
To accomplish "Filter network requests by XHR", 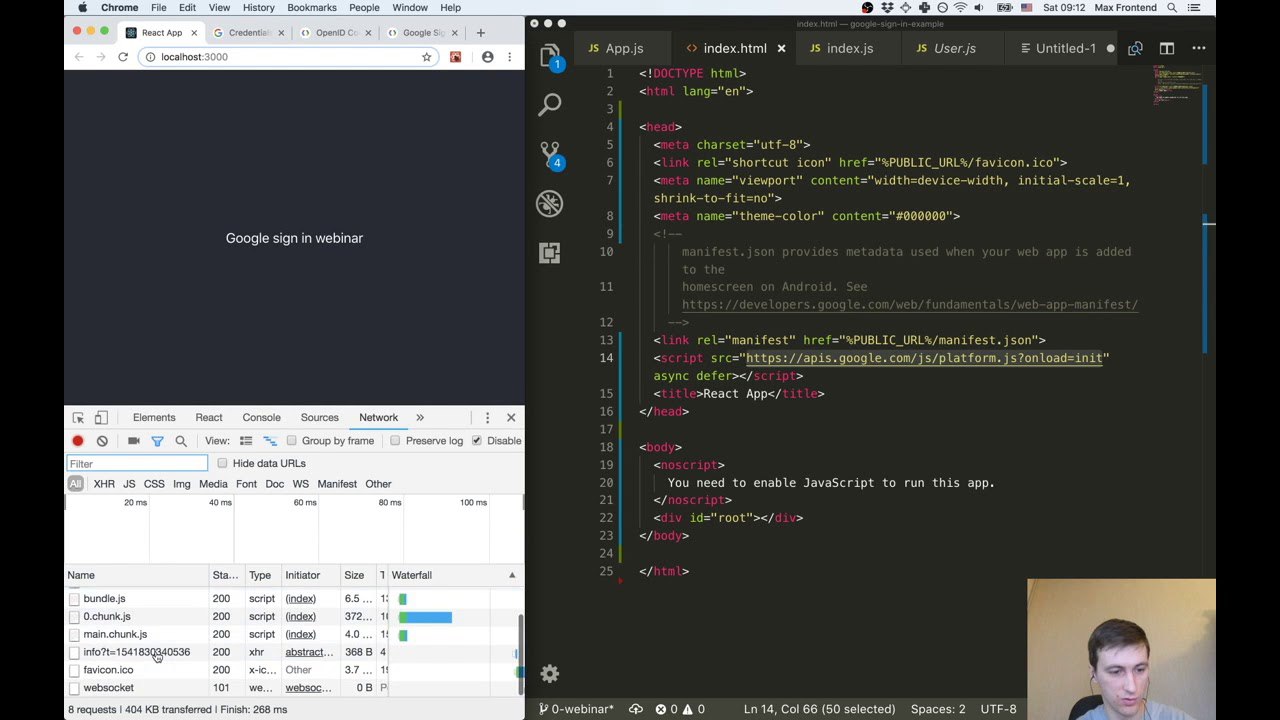I will coord(104,484).
